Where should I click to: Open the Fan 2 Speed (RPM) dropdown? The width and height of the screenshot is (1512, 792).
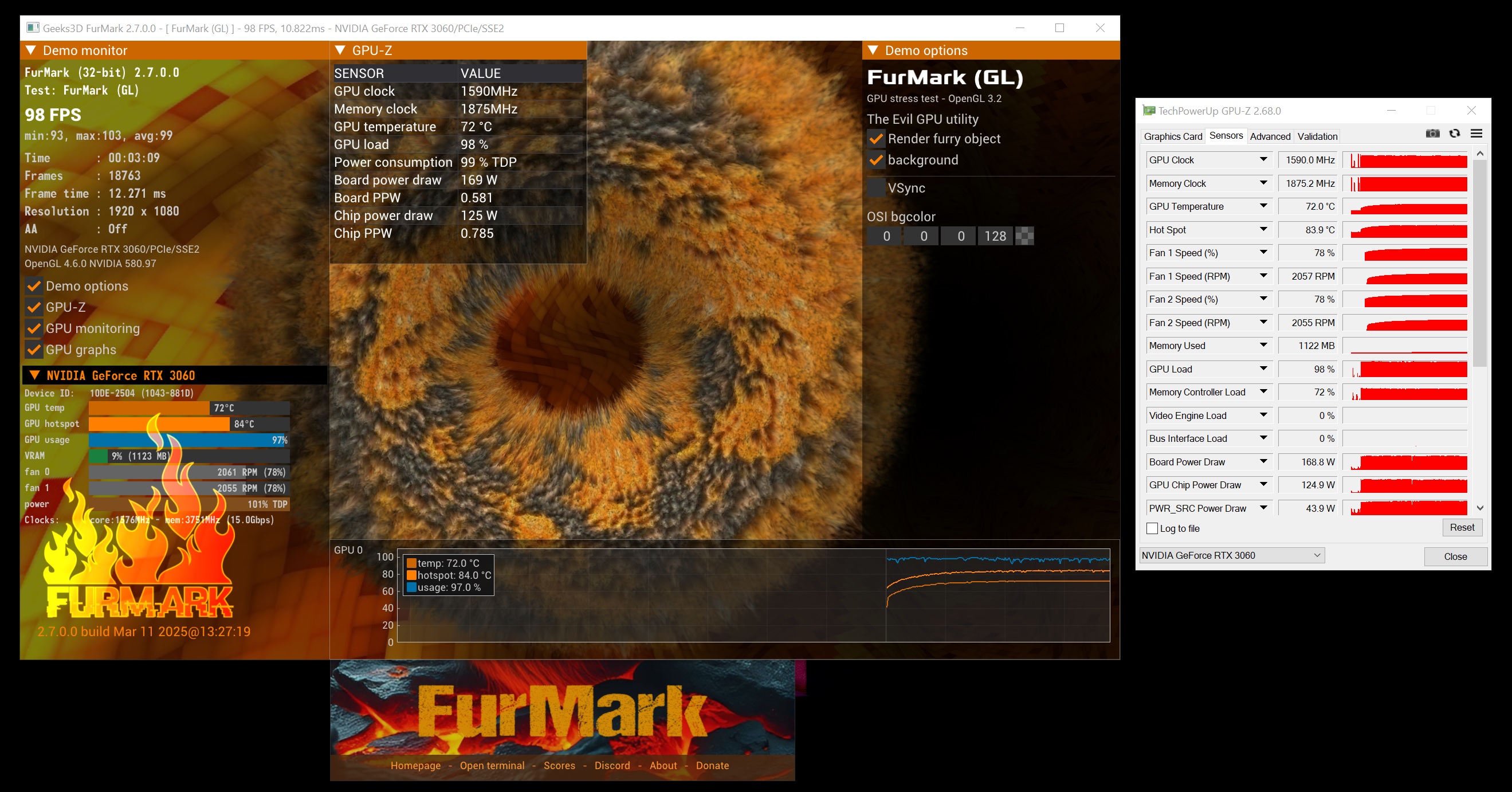coord(1263,322)
